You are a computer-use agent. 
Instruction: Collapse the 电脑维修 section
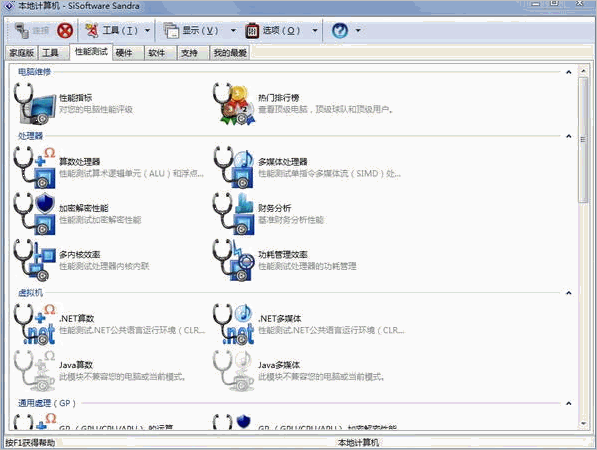pyautogui.click(x=569, y=72)
